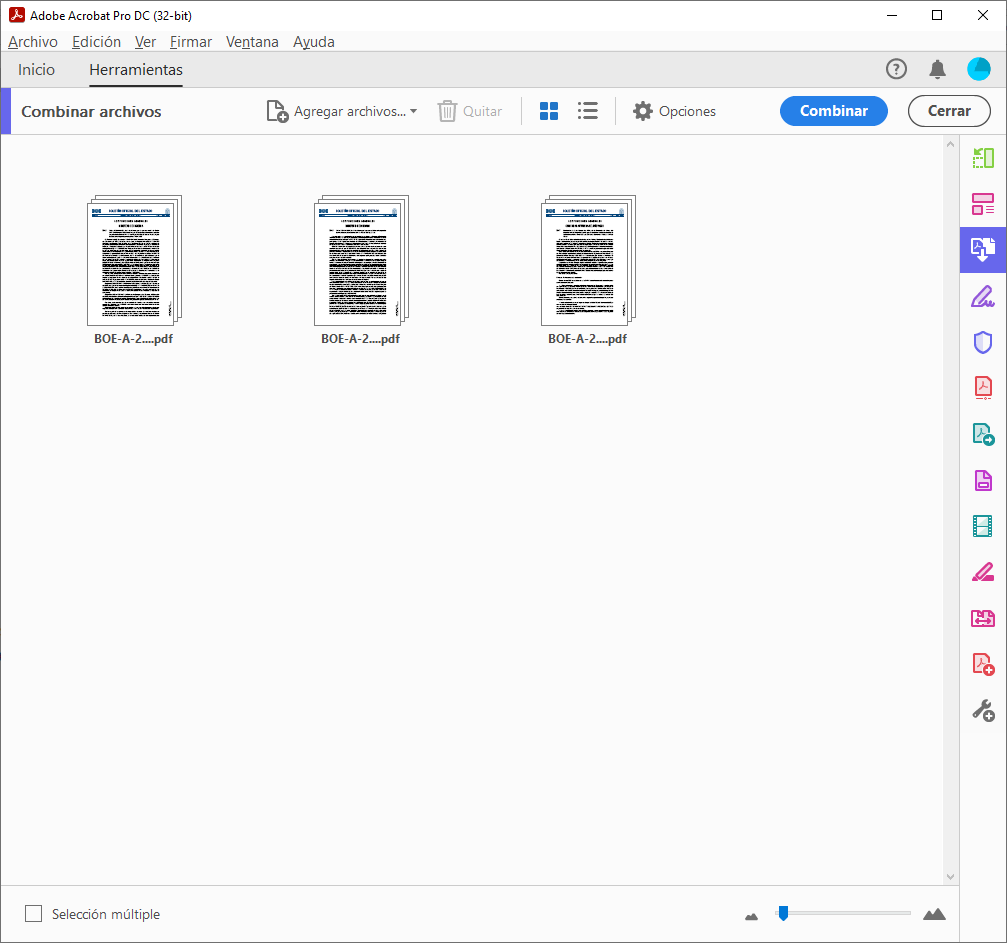Switch to list view mode
The image size is (1007, 943).
pyautogui.click(x=587, y=111)
